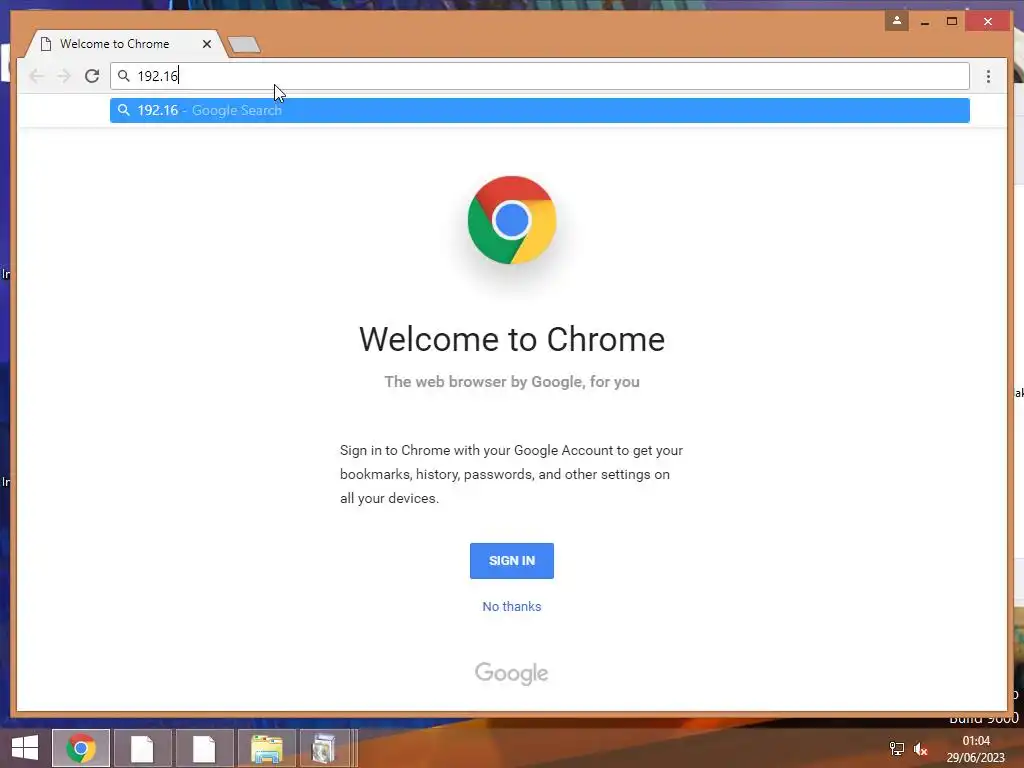The height and width of the screenshot is (768, 1024).
Task: Click the Chrome icon in the taskbar
Action: coord(80,748)
